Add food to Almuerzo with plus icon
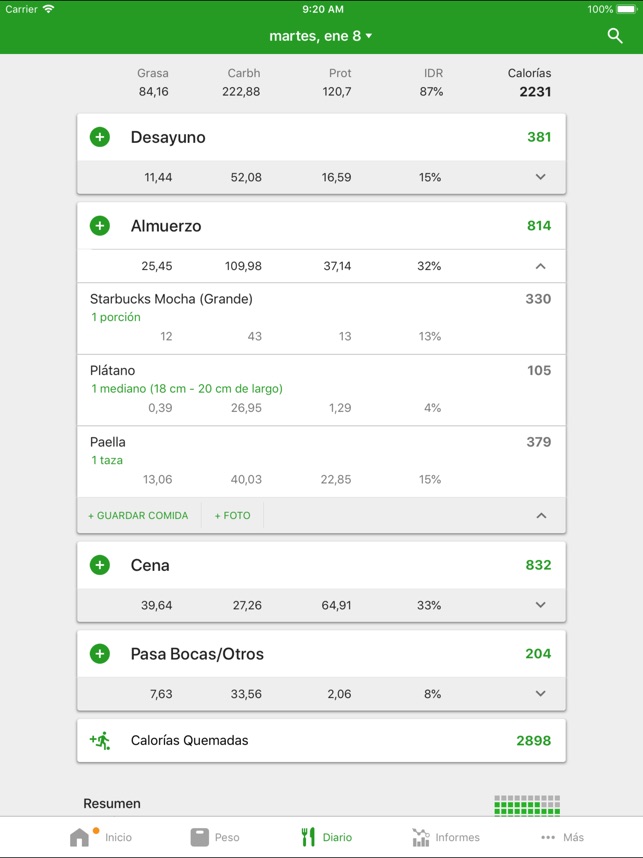This screenshot has width=643, height=858. (x=100, y=225)
